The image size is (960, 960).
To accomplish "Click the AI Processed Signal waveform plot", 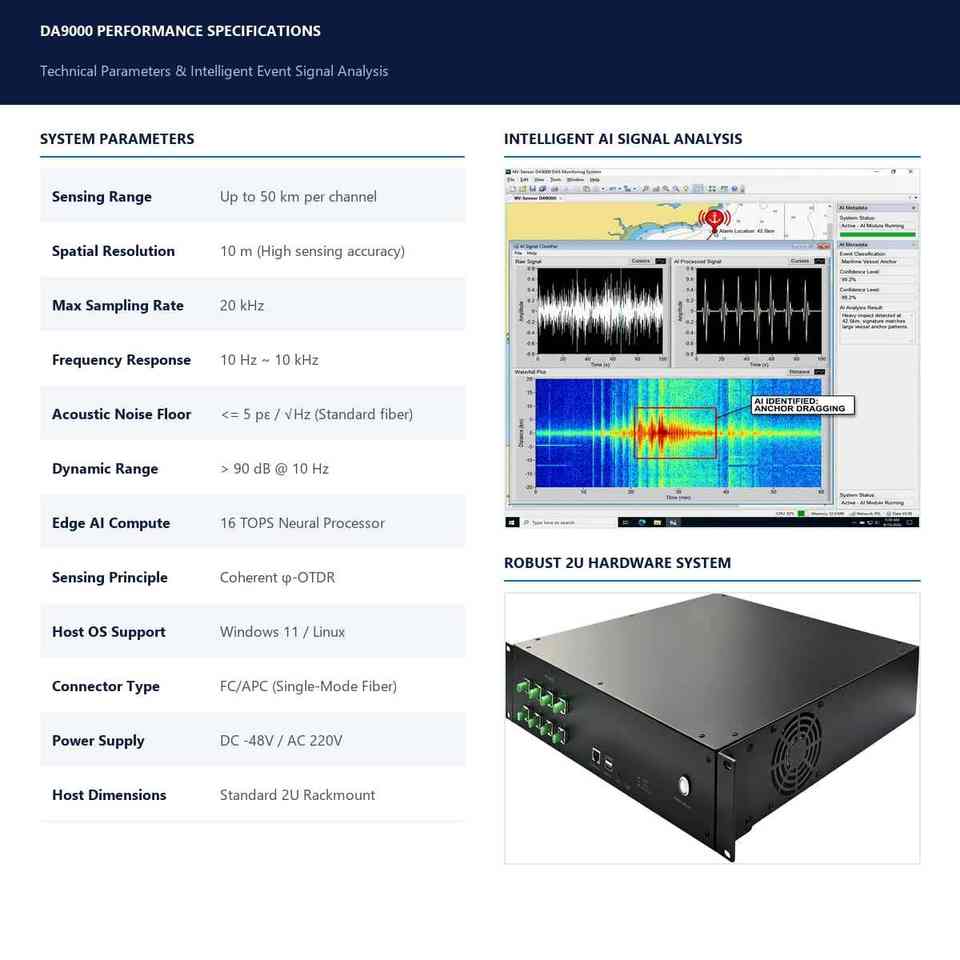I will point(759,310).
